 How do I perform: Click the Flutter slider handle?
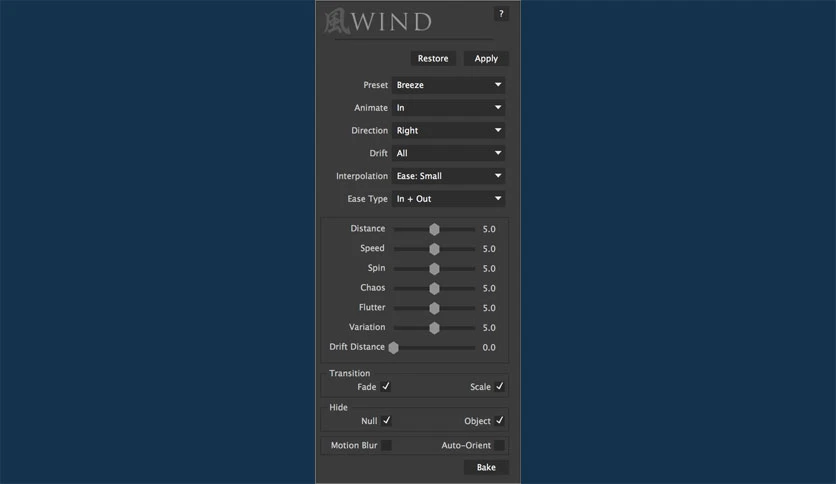click(x=435, y=308)
